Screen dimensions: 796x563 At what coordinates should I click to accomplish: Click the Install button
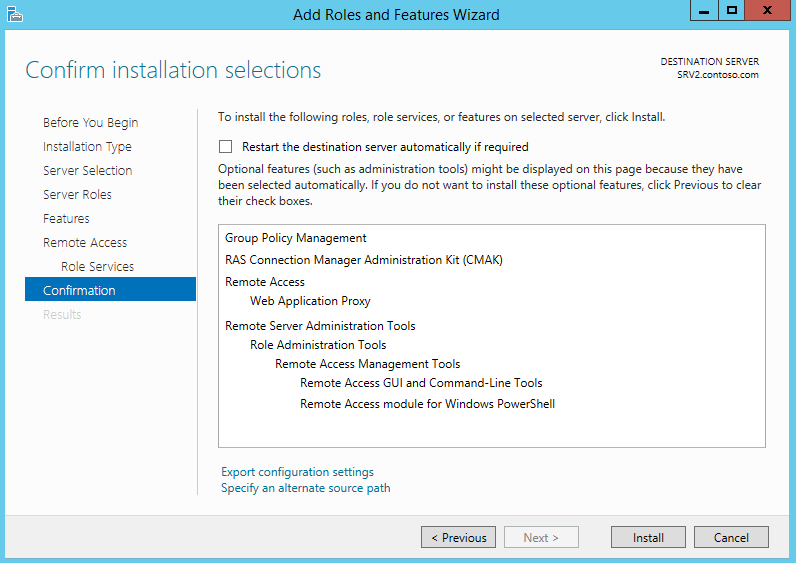click(648, 537)
